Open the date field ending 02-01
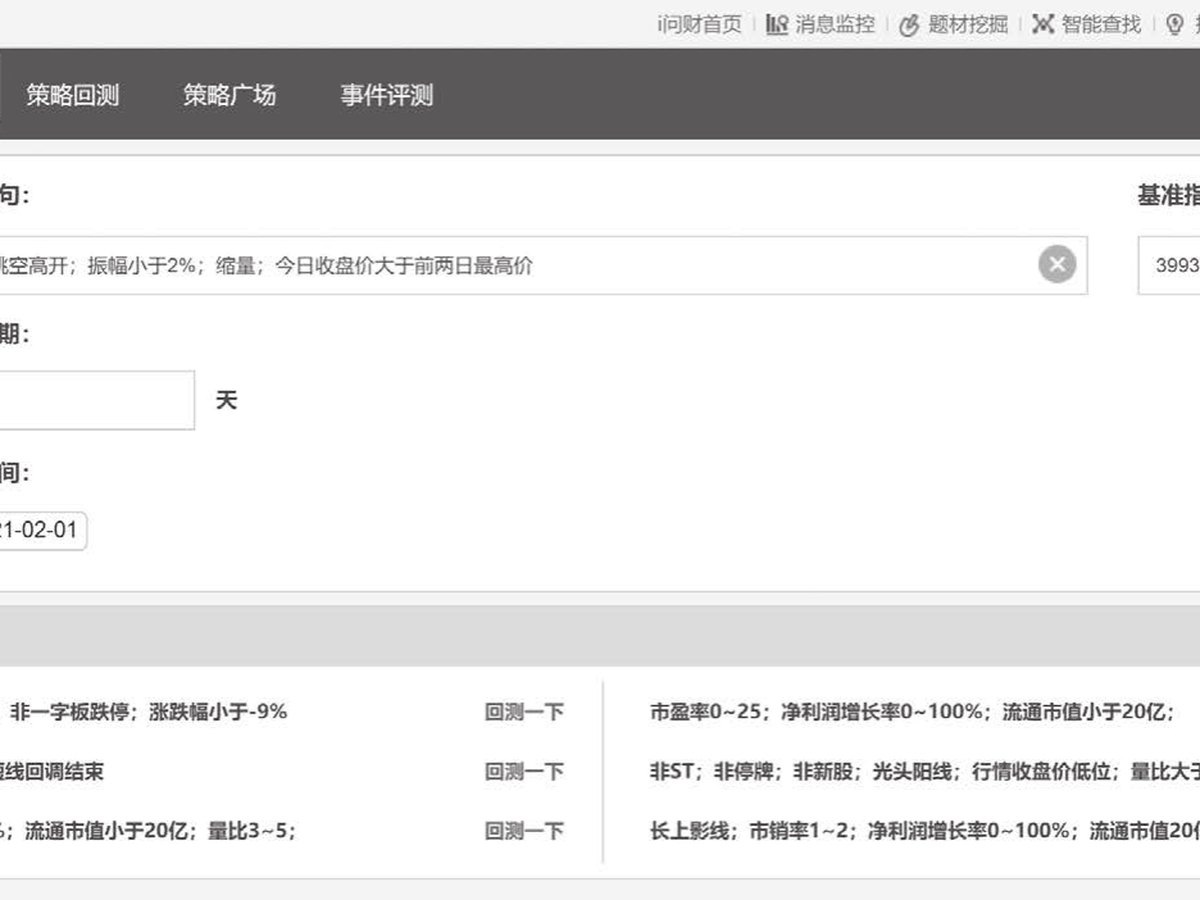1200x900 pixels. point(43,530)
